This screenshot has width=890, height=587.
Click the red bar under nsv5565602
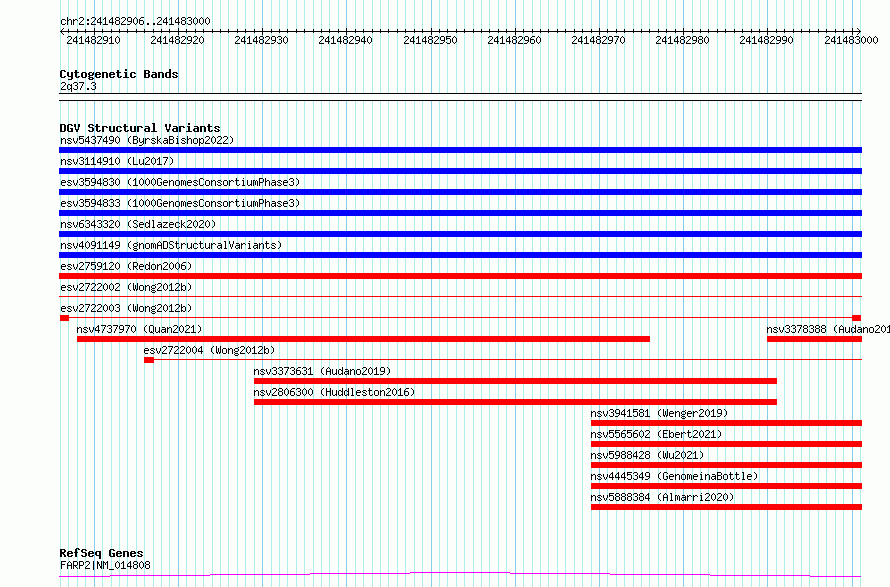(x=727, y=444)
